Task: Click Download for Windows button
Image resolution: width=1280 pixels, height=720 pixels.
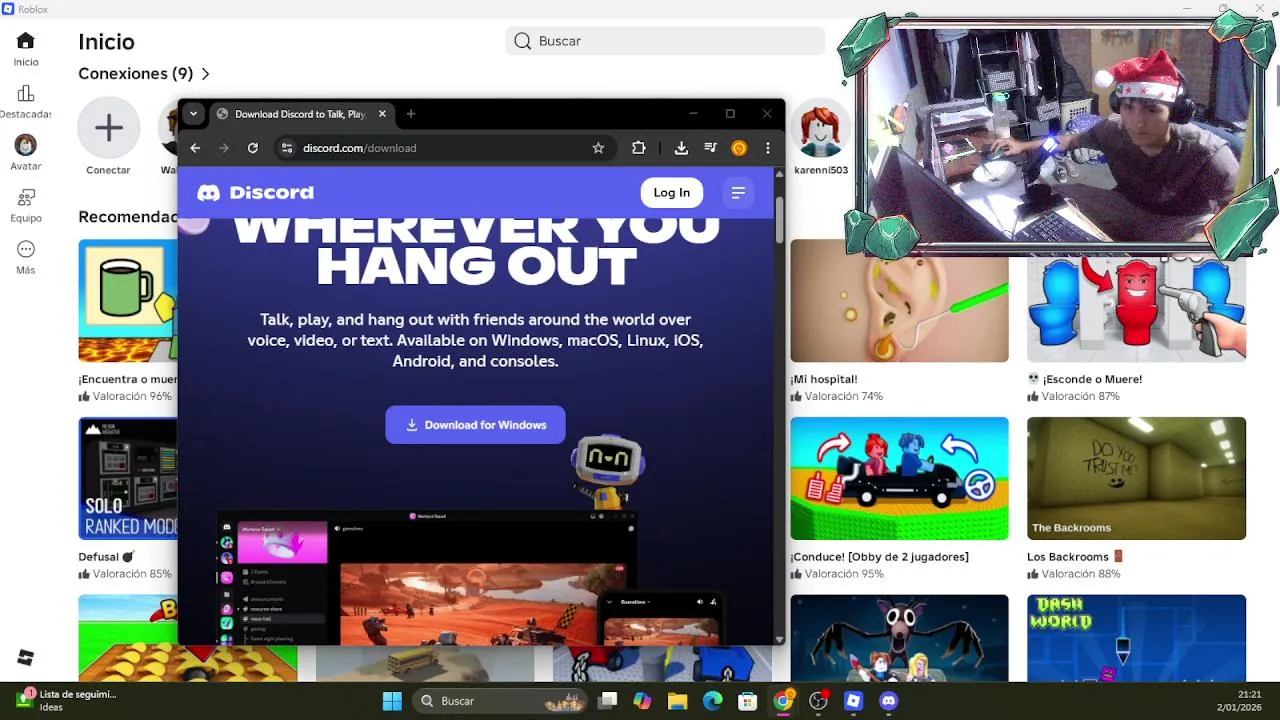Action: (x=475, y=425)
